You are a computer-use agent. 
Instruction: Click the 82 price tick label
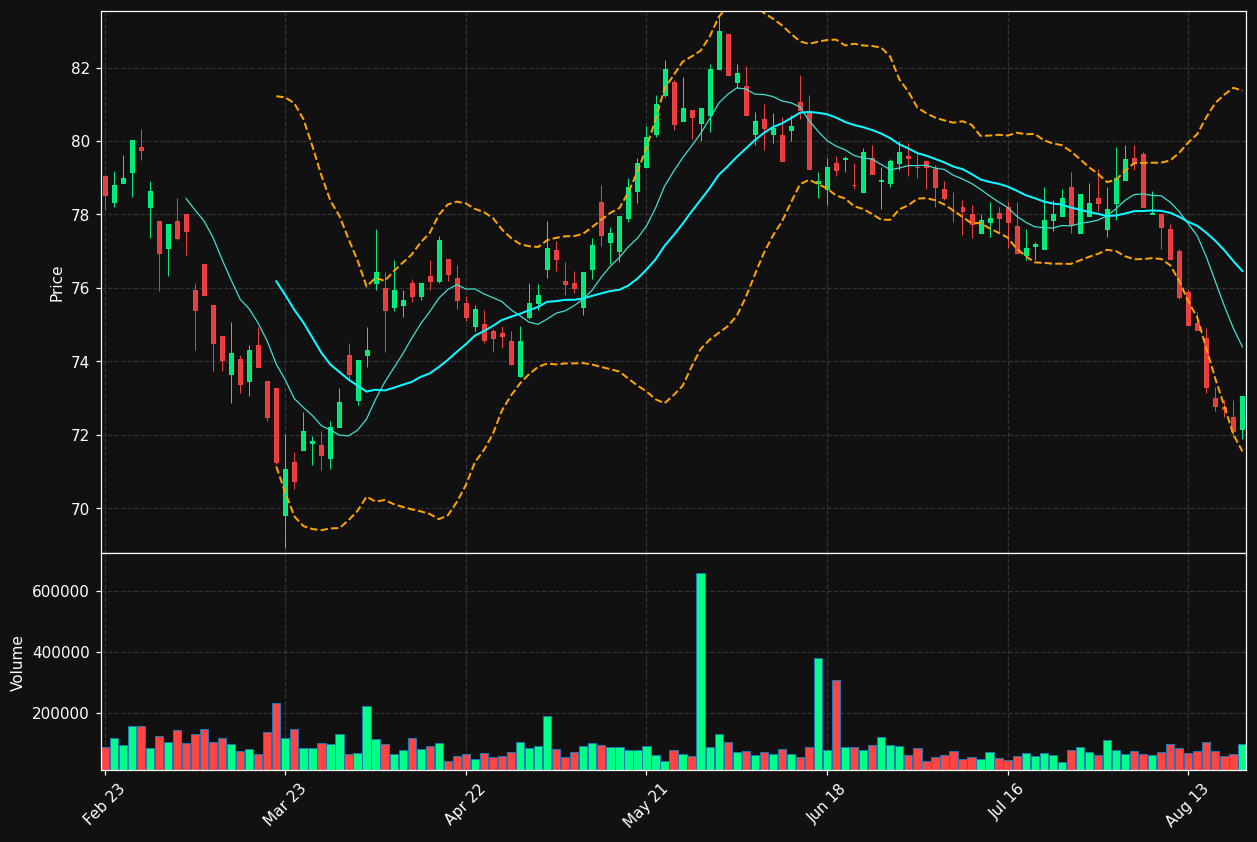click(x=81, y=68)
